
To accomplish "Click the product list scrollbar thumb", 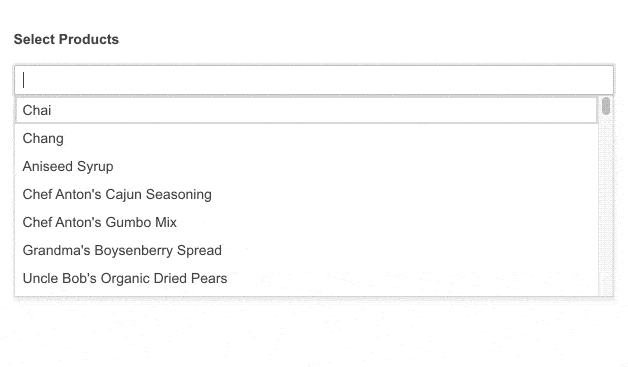I will click(606, 106).
